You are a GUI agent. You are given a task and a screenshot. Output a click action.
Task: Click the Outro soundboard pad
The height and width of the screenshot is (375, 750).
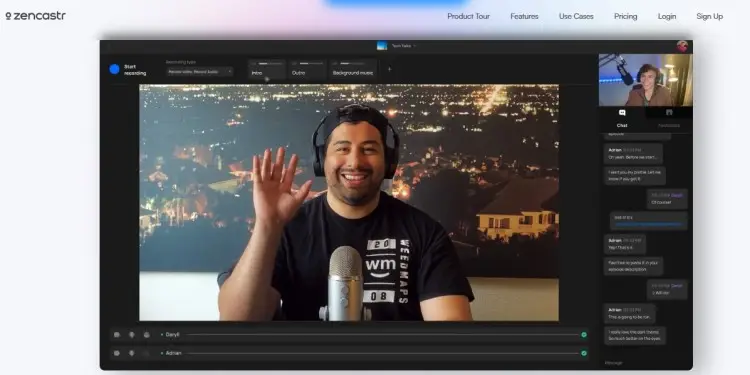click(x=308, y=69)
